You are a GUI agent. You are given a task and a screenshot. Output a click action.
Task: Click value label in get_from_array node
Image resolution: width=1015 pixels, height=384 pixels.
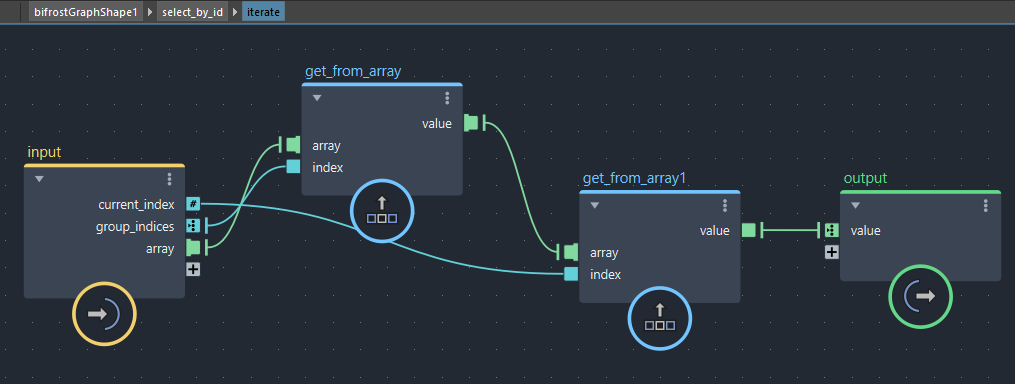point(437,124)
